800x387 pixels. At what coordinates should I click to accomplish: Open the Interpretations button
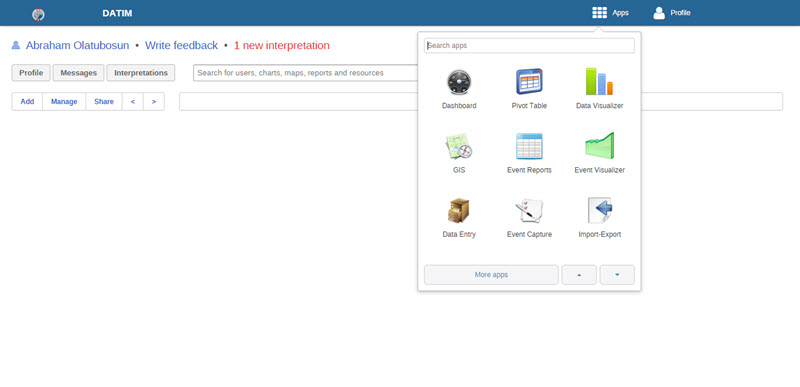point(141,73)
